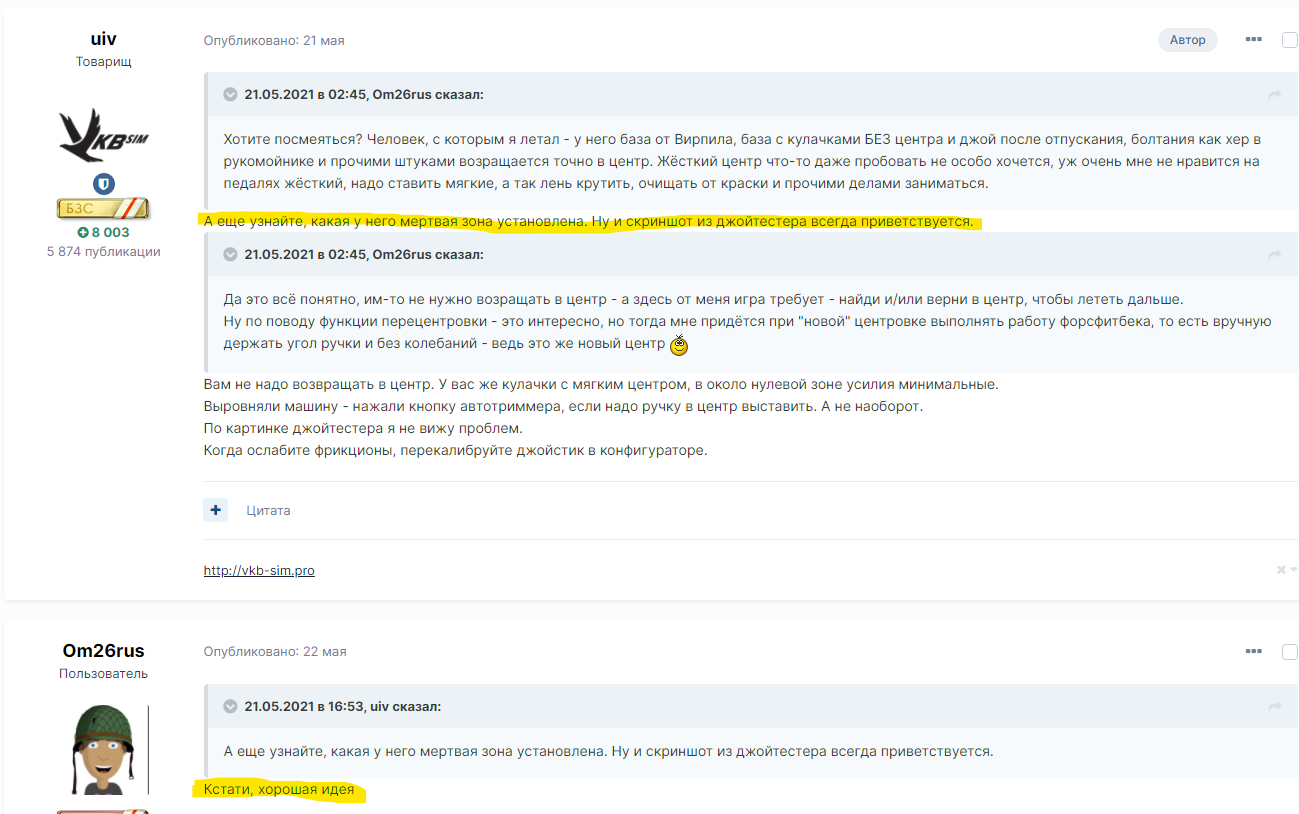Viewport: 1299px width, 814px height.
Task: Quote uiv's post with Цитата
Action: tap(268, 510)
